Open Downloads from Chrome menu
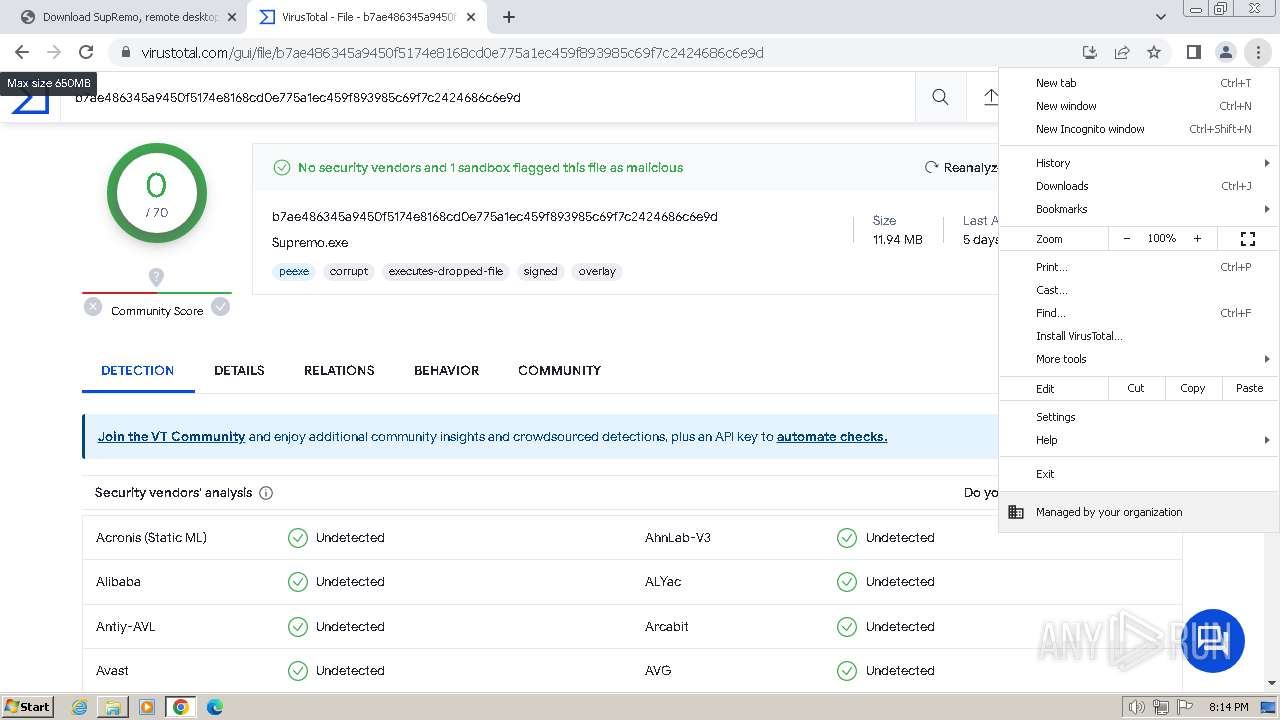 [1139, 186]
